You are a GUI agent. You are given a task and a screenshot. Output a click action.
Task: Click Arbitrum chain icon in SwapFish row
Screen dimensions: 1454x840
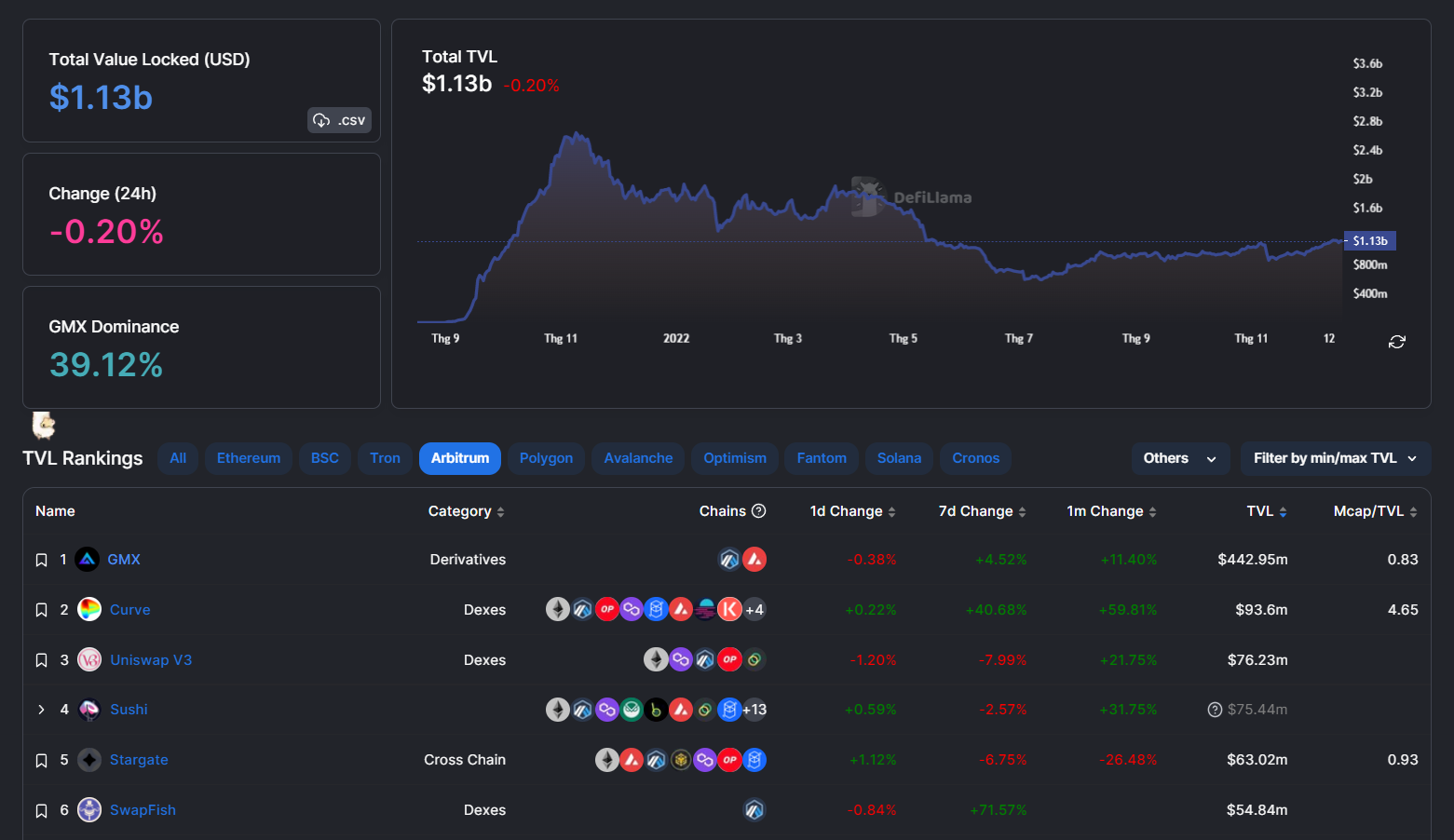[x=754, y=810]
